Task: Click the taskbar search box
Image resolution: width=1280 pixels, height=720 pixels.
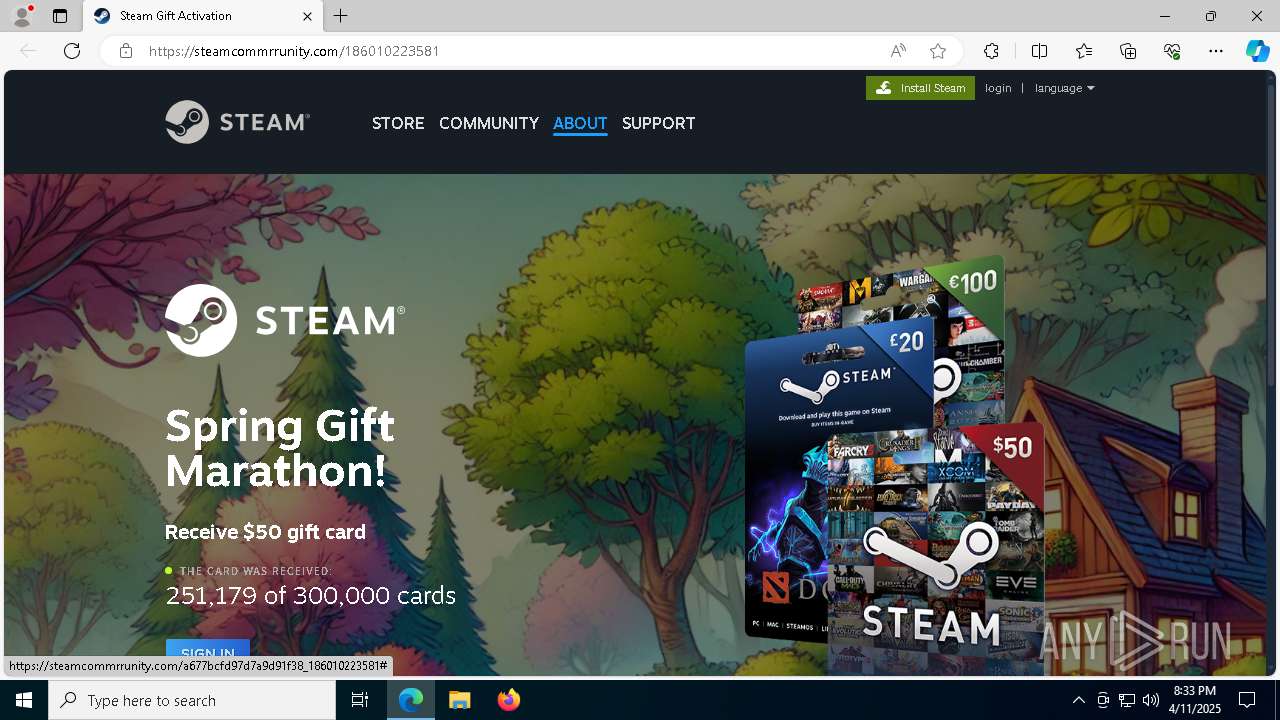Action: (192, 700)
